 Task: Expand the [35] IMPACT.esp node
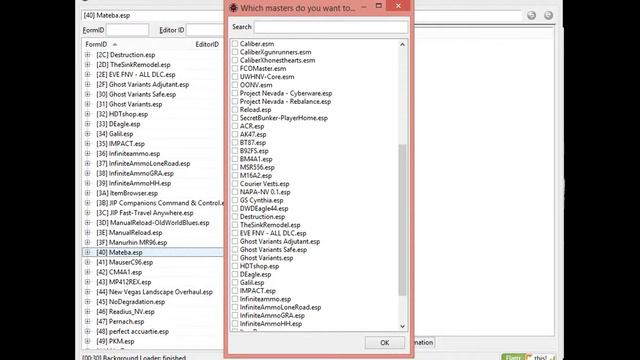[87, 144]
